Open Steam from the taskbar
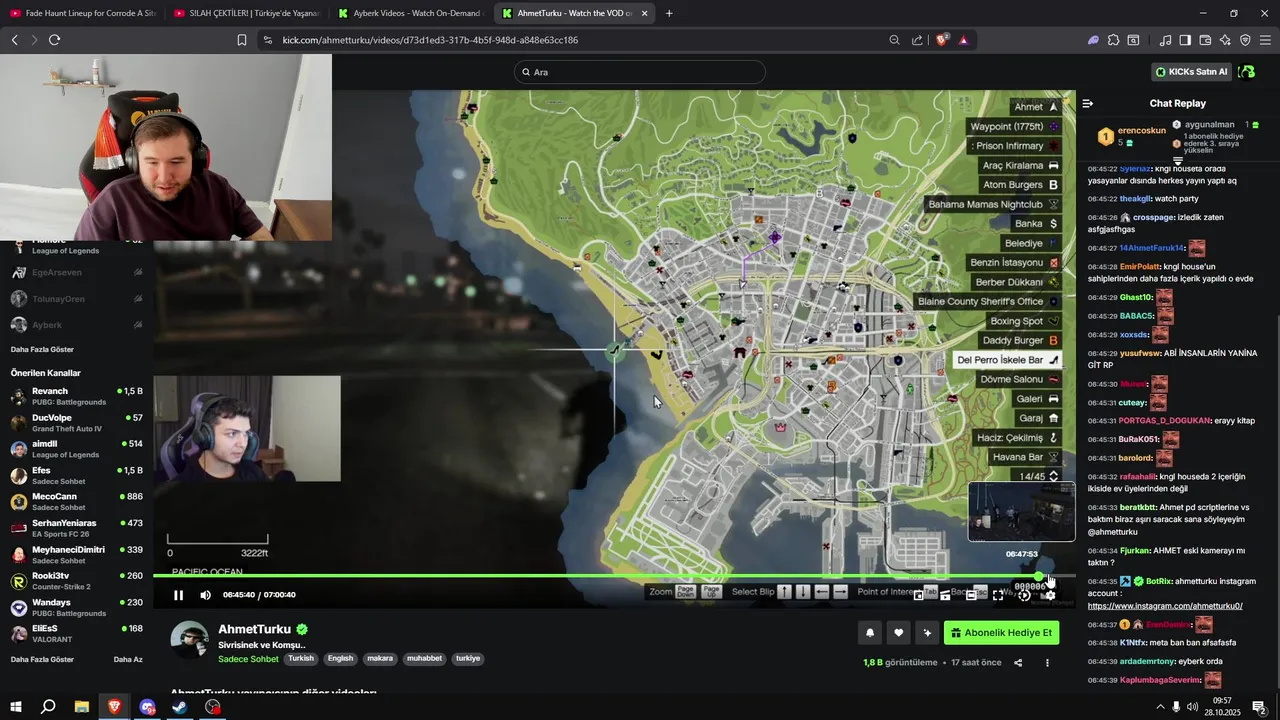 (x=180, y=707)
